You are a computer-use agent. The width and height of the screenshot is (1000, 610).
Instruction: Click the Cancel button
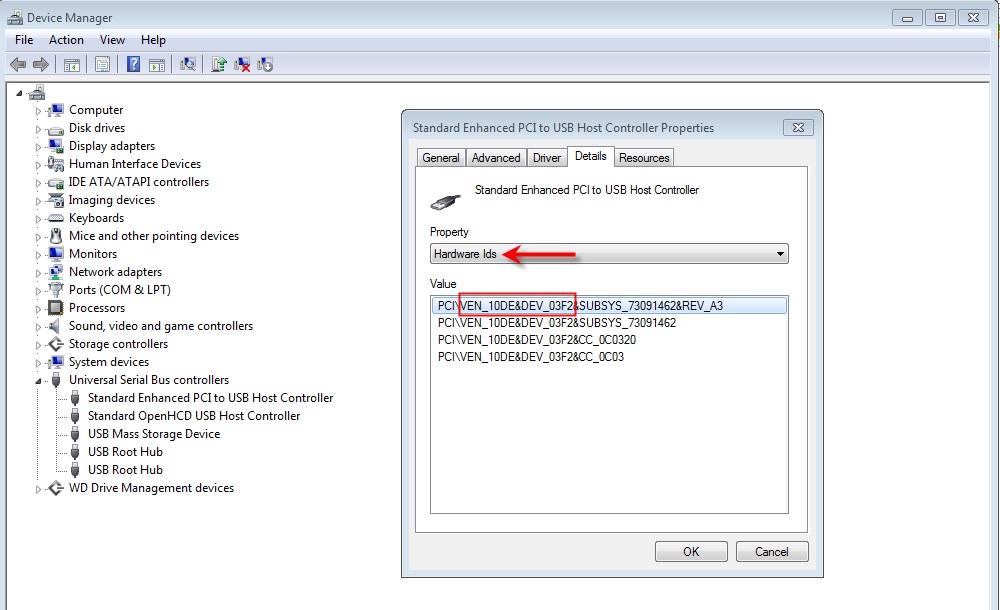[772, 552]
